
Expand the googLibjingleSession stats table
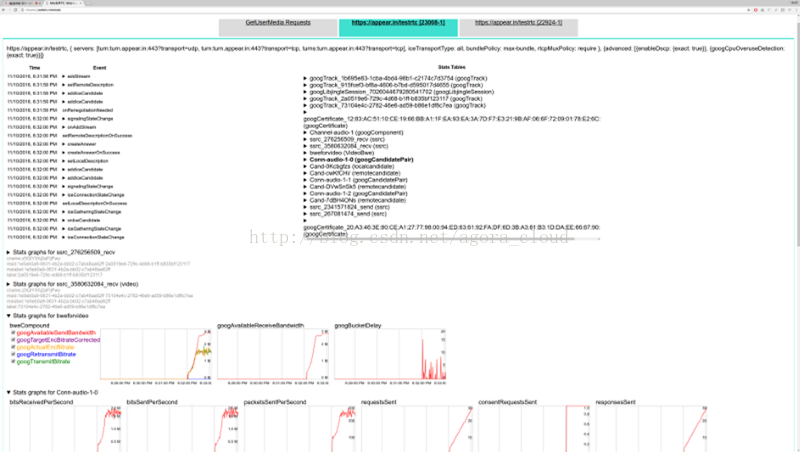pyautogui.click(x=306, y=92)
